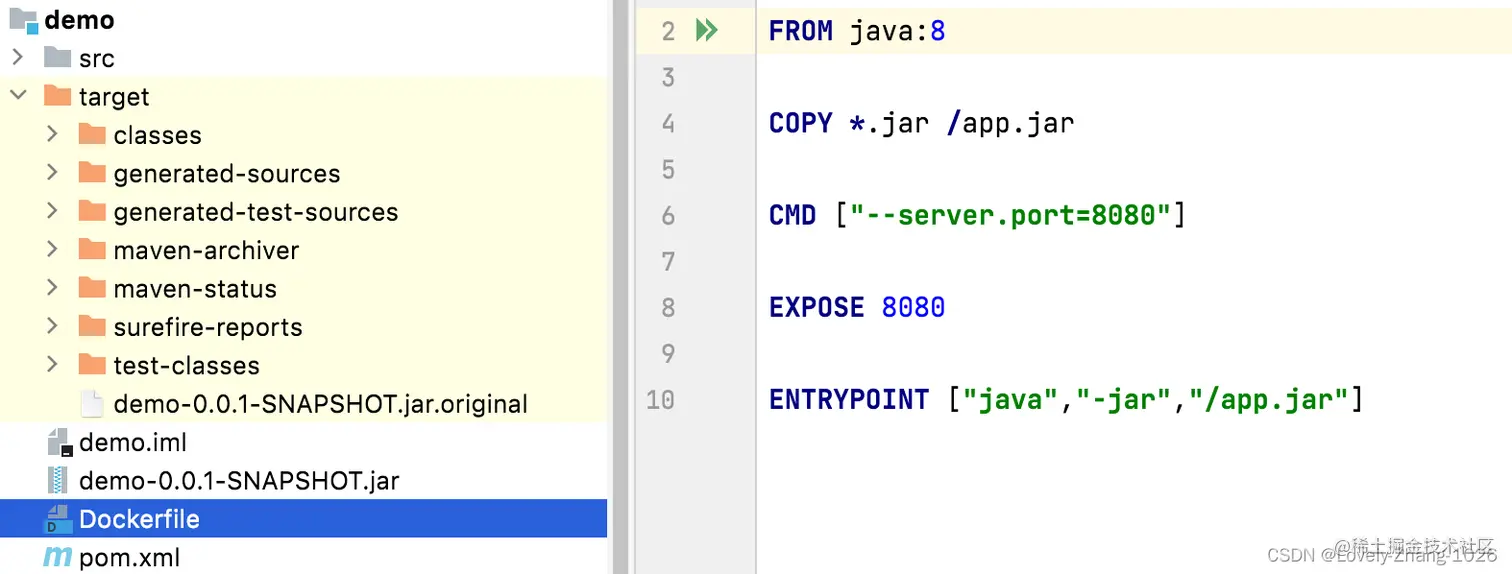The width and height of the screenshot is (1512, 574).
Task: Select the target folder name
Action: pos(114,97)
